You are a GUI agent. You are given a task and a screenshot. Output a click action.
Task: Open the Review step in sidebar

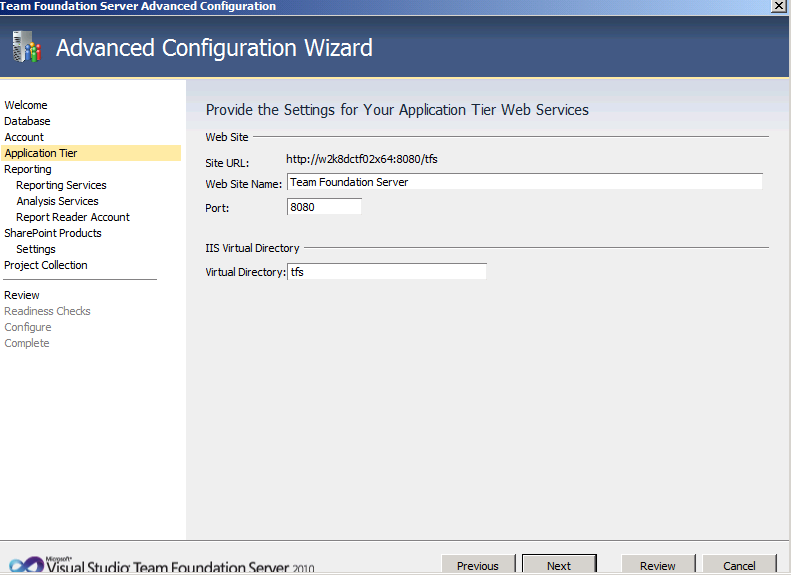22,295
